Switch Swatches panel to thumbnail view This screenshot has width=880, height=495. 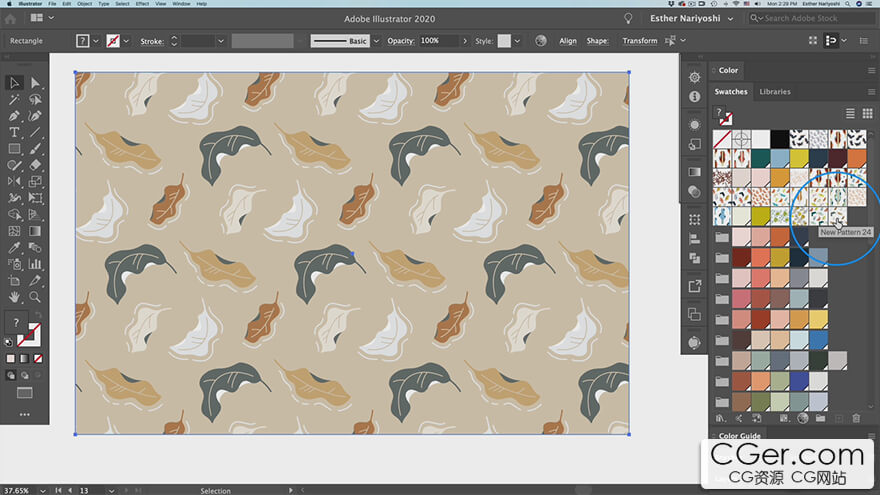(x=868, y=113)
